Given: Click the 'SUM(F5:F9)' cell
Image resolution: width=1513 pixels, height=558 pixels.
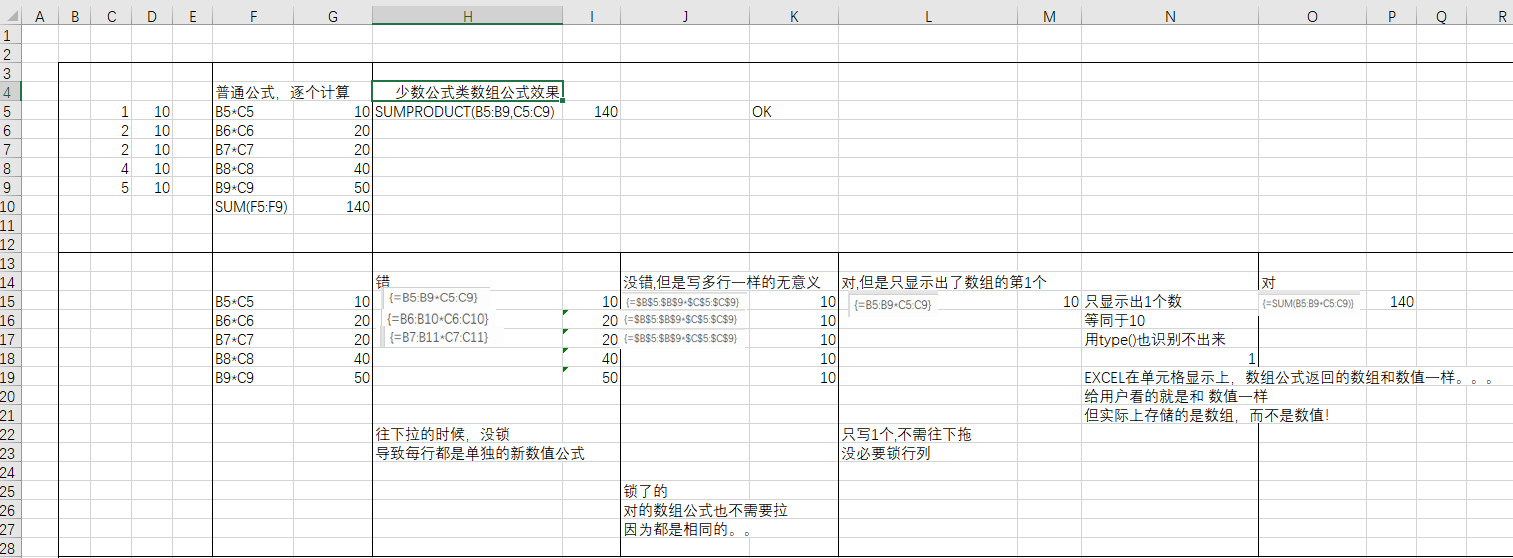Looking at the screenshot, I should tap(251, 207).
